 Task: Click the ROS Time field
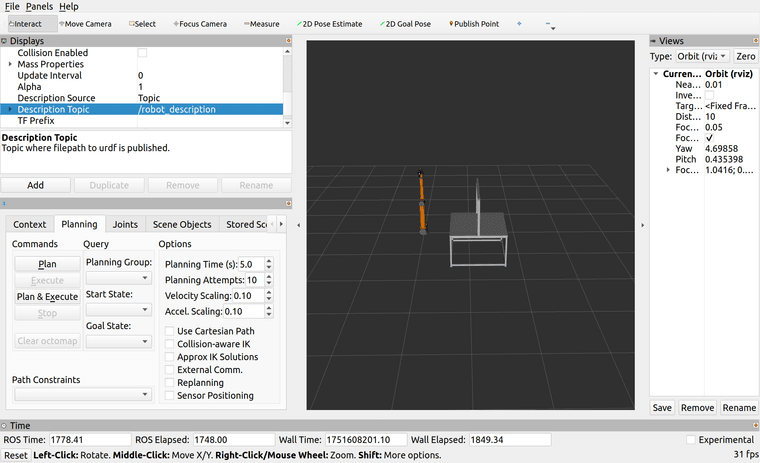tap(90, 440)
